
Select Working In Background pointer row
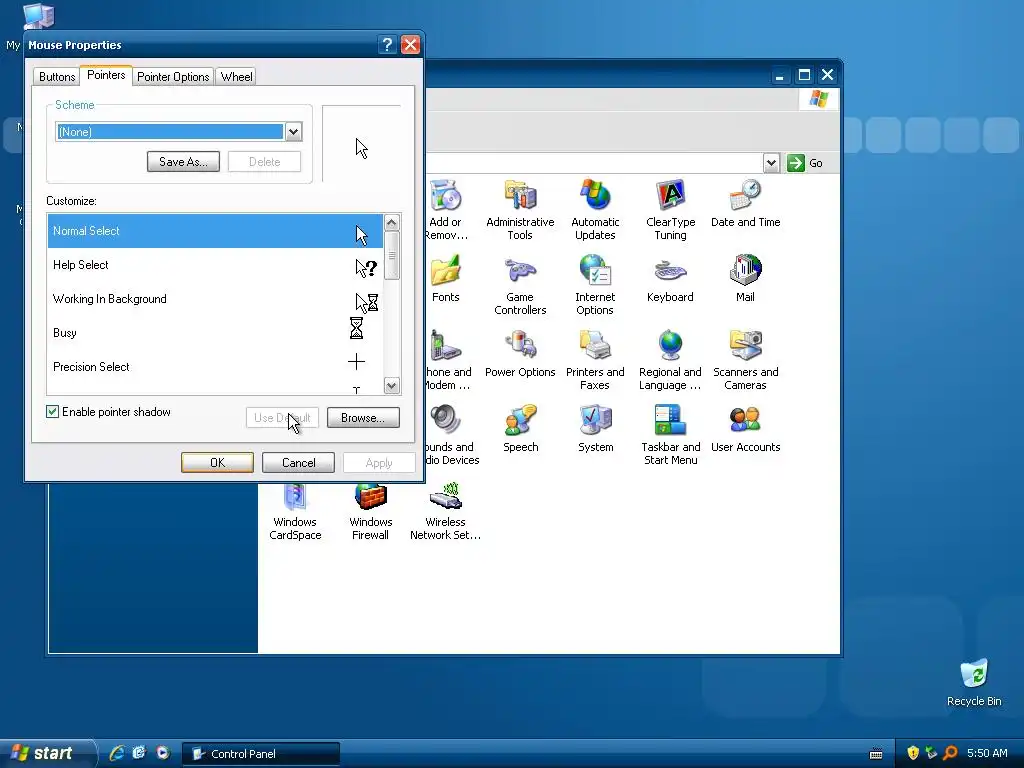(x=215, y=298)
